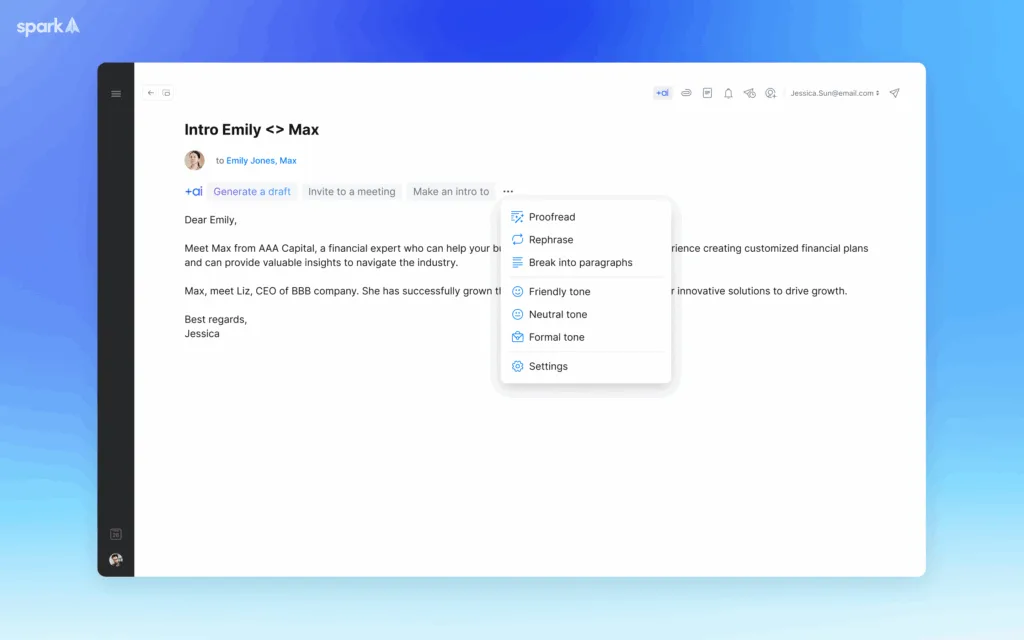Activate the +AI assistant in the toolbar
Screen dimensions: 1024x640
click(662, 92)
